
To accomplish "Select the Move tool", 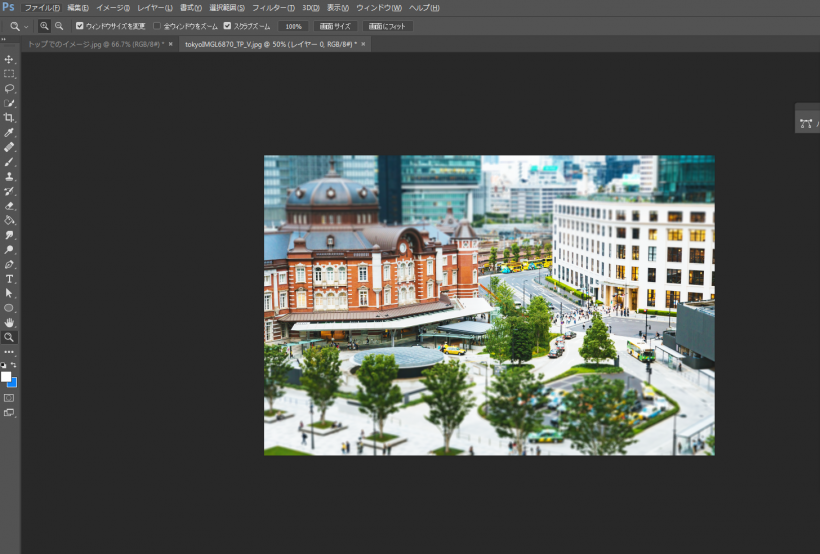I will [9, 59].
